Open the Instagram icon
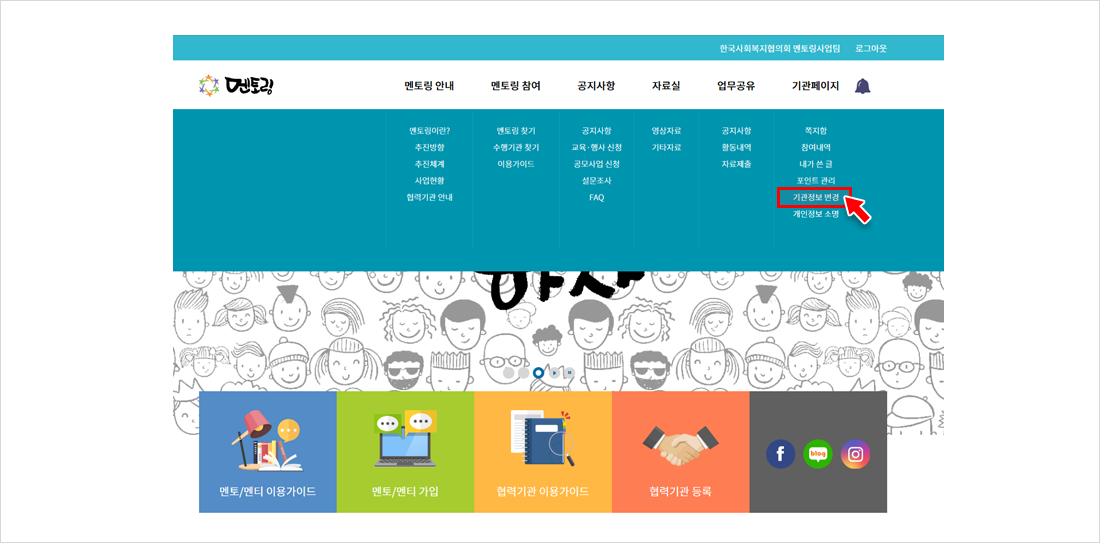 [855, 454]
